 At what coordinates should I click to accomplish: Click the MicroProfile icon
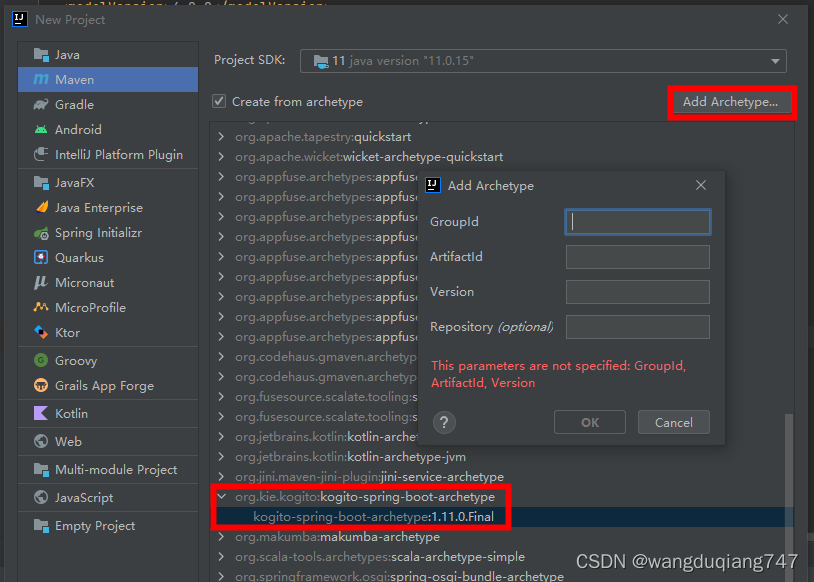41,307
